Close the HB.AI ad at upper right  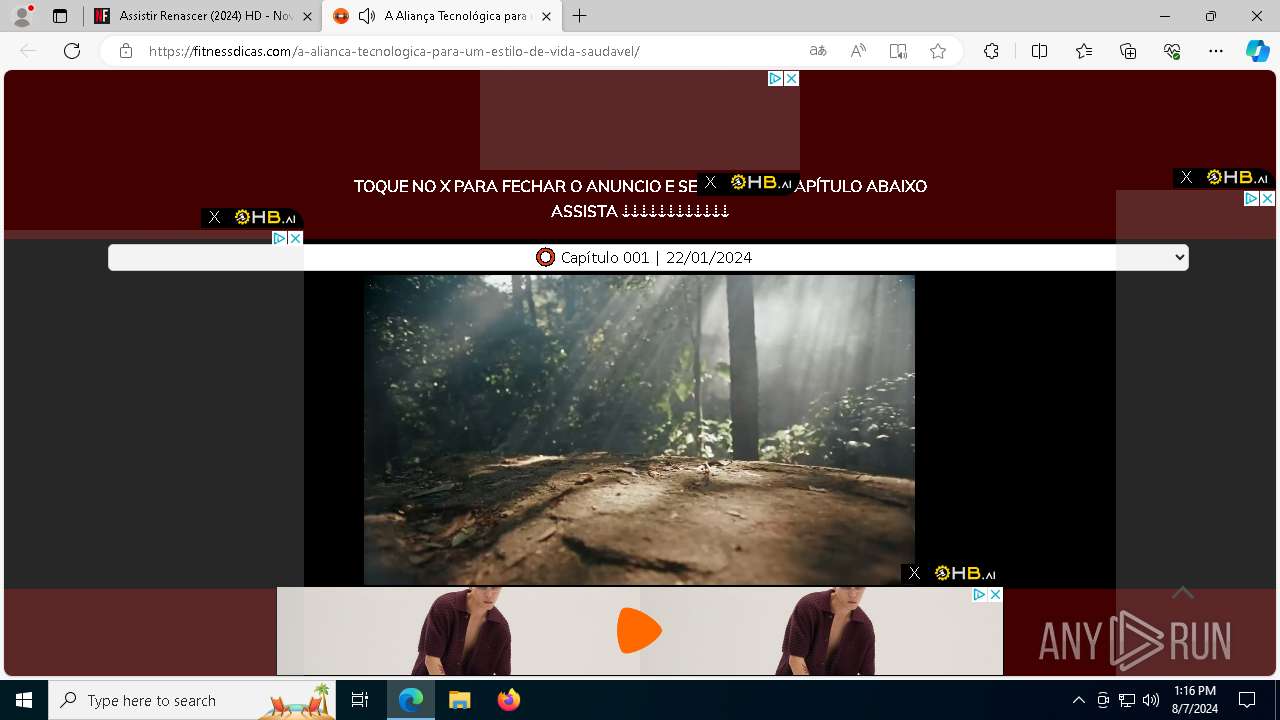pyautogui.click(x=1186, y=177)
